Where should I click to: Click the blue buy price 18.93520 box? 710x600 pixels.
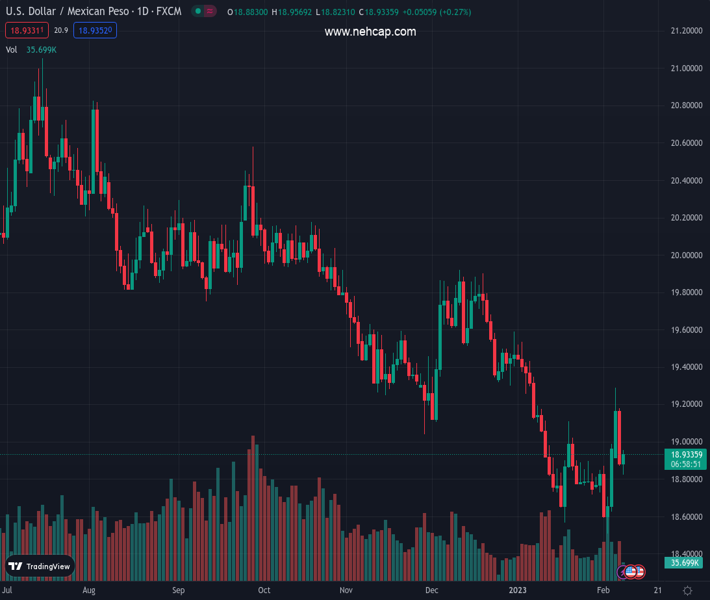[x=94, y=31]
